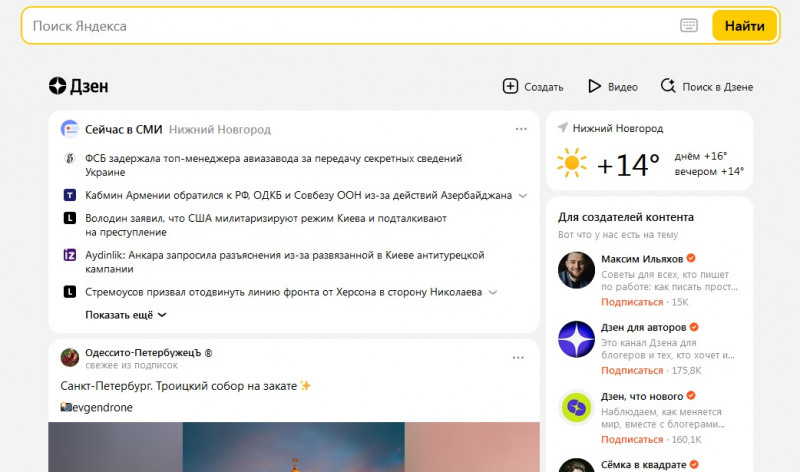Image resolution: width=800 pixels, height=472 pixels.
Task: Click the Создать plus icon
Action: [x=510, y=86]
